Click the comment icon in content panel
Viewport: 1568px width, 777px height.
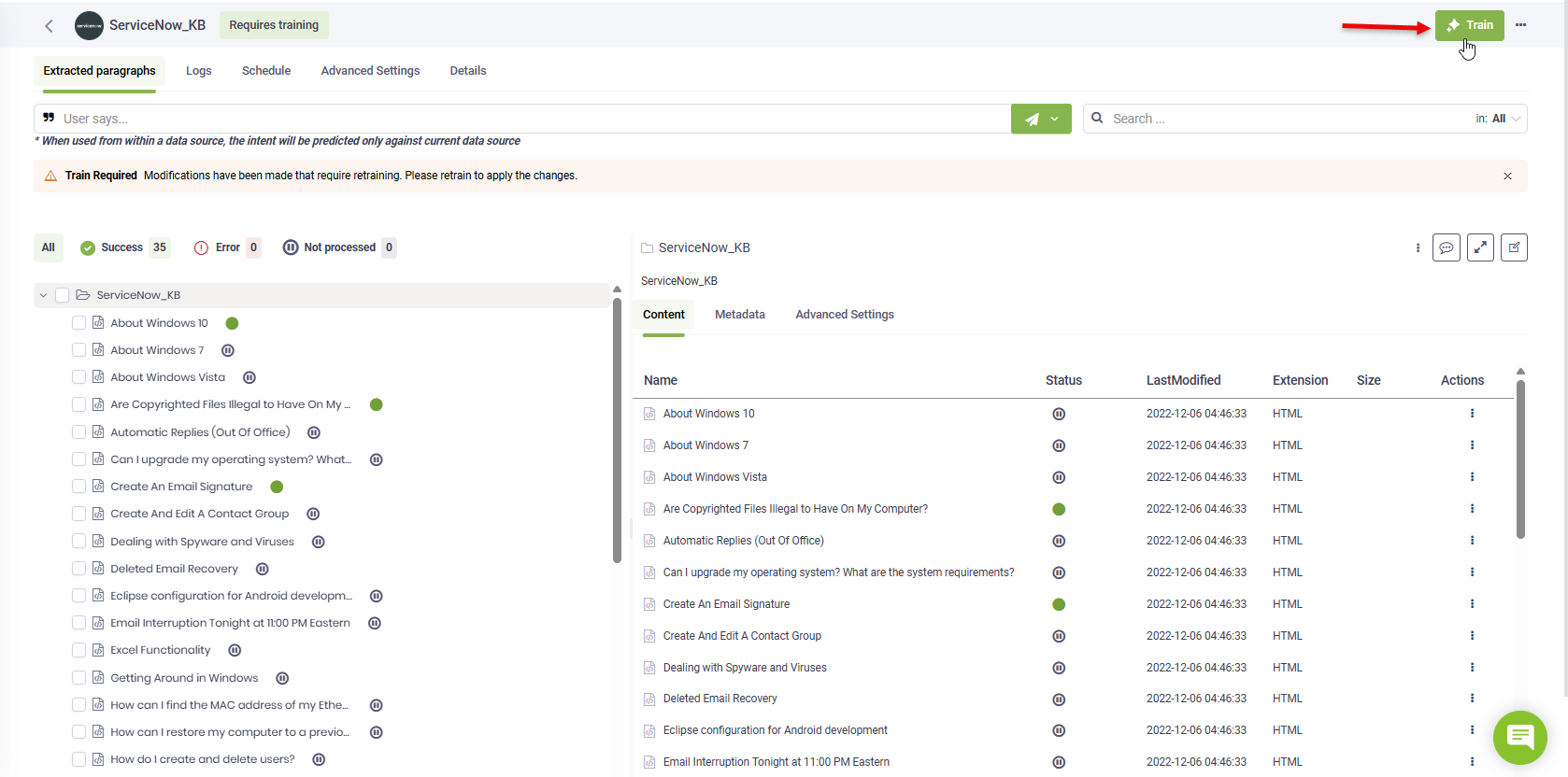click(x=1446, y=247)
